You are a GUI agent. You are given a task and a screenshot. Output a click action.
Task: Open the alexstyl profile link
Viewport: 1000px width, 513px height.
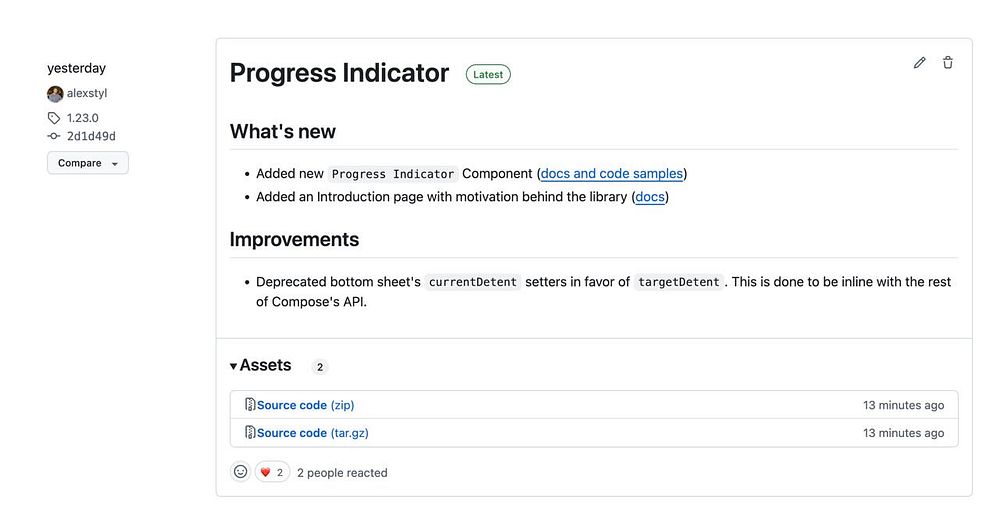87,94
